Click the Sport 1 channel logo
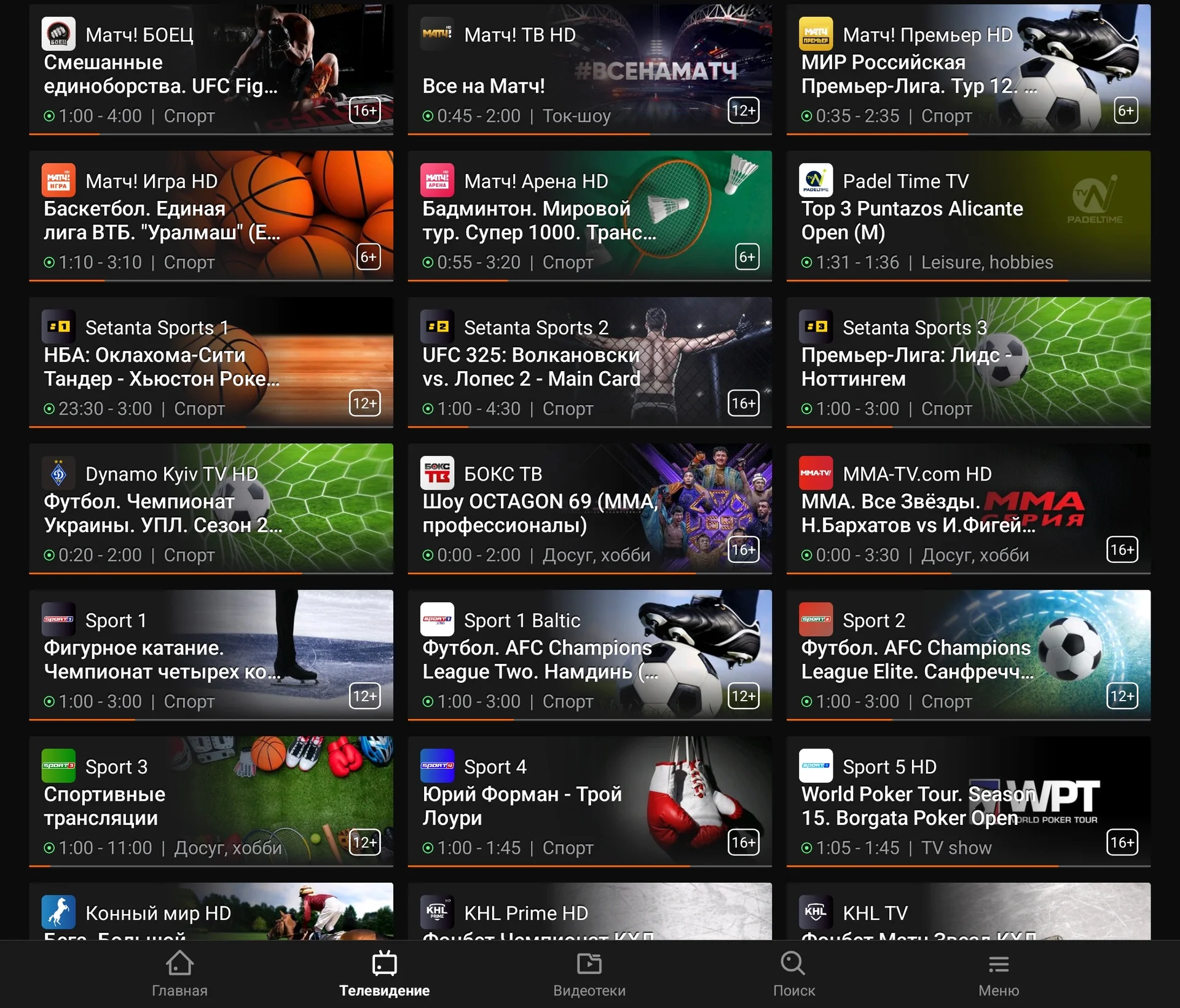This screenshot has width=1180, height=1008. (58, 619)
